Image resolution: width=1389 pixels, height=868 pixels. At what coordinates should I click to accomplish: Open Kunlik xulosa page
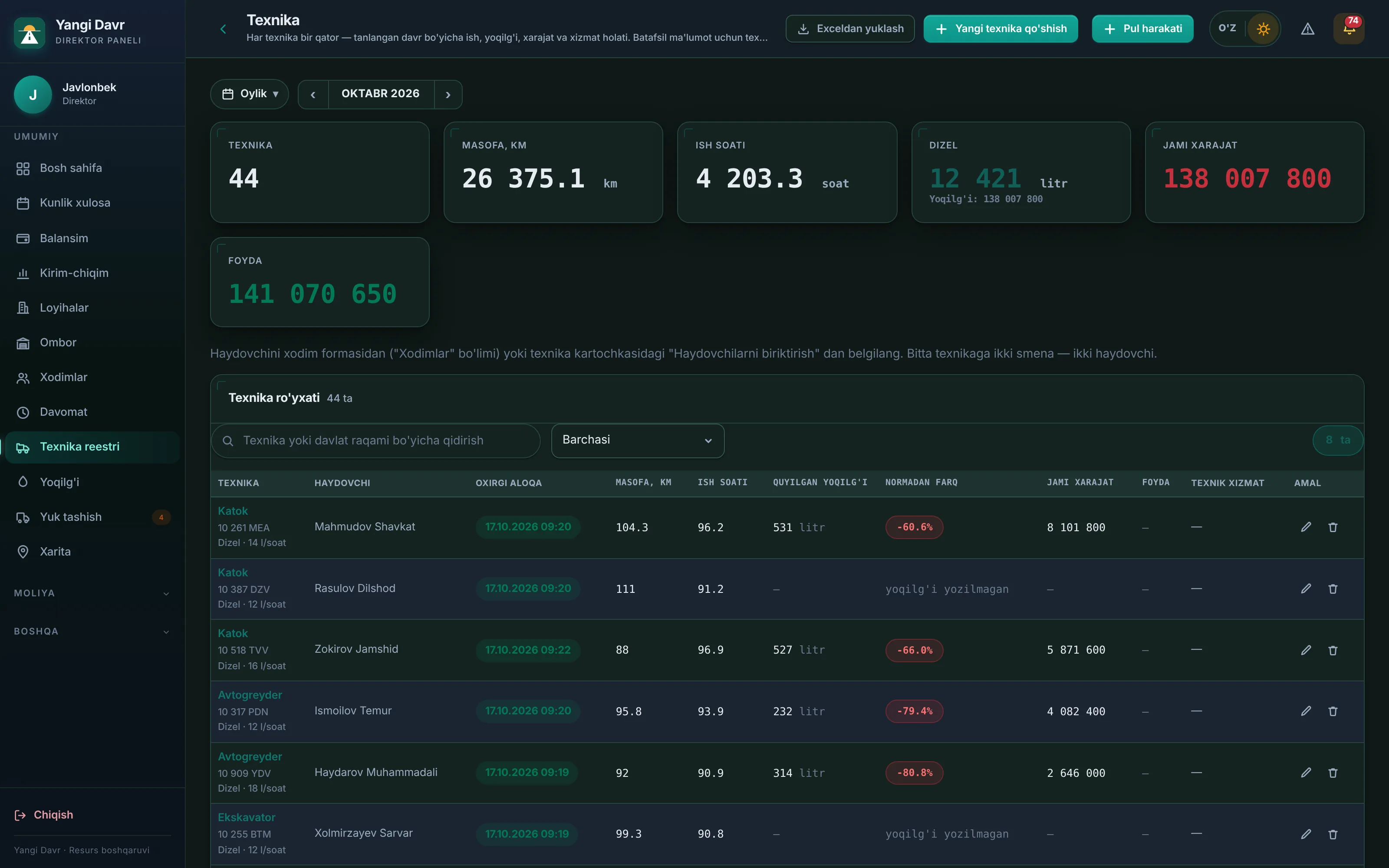pyautogui.click(x=92, y=203)
